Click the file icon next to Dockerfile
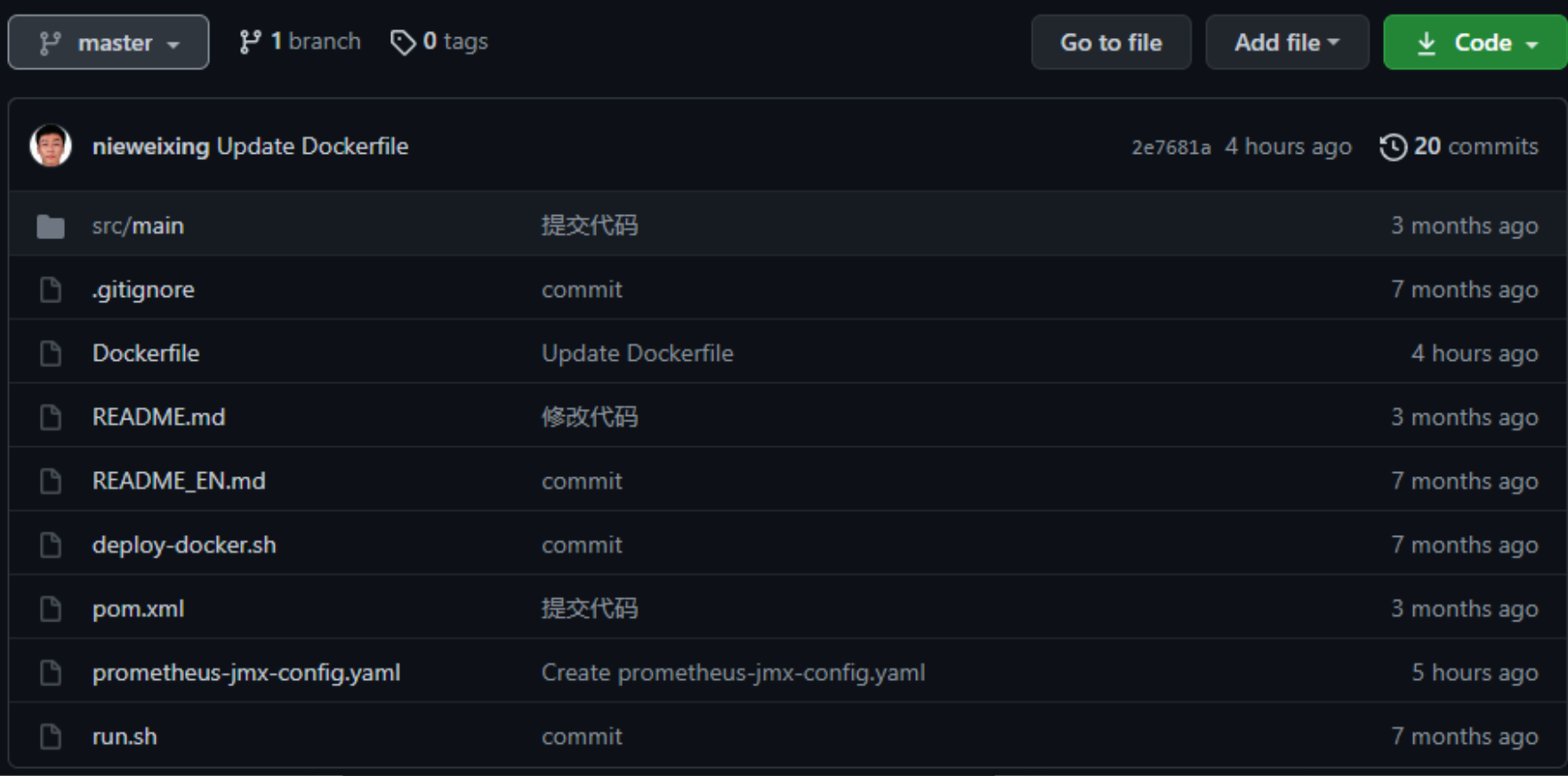1568x776 pixels. click(x=51, y=354)
